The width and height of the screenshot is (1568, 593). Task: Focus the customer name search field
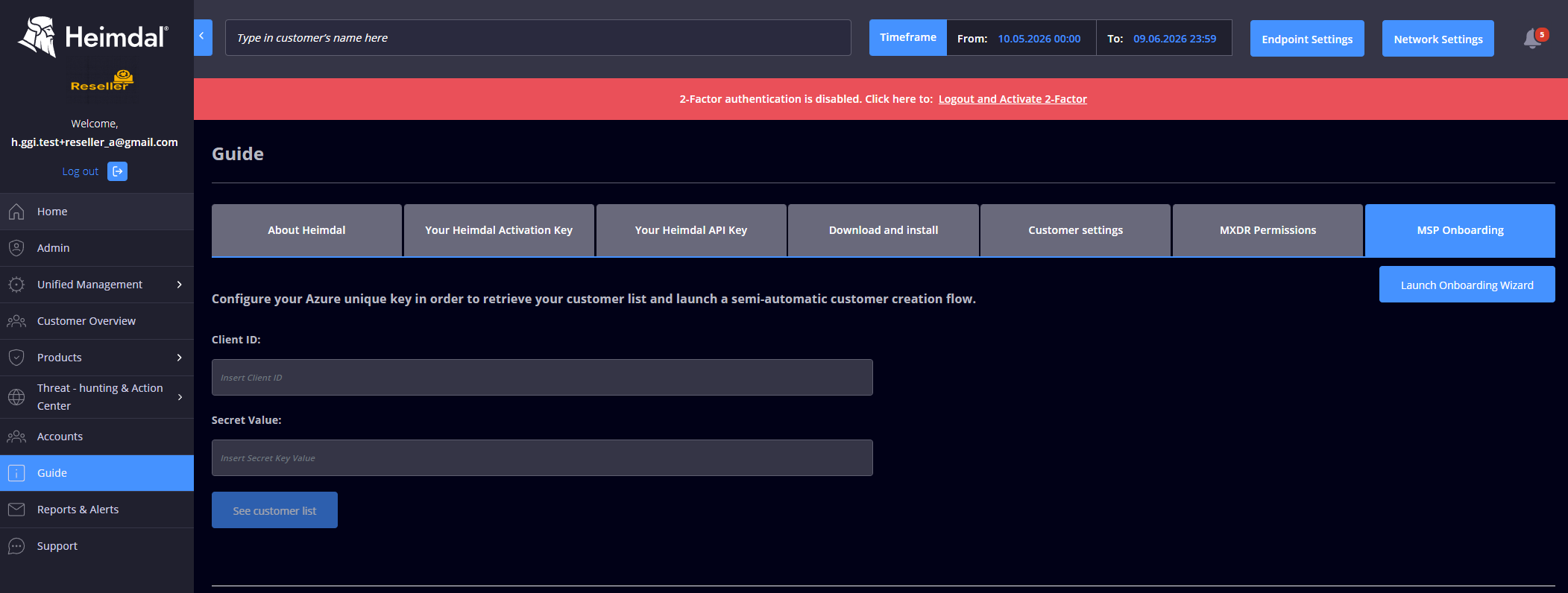click(x=538, y=37)
